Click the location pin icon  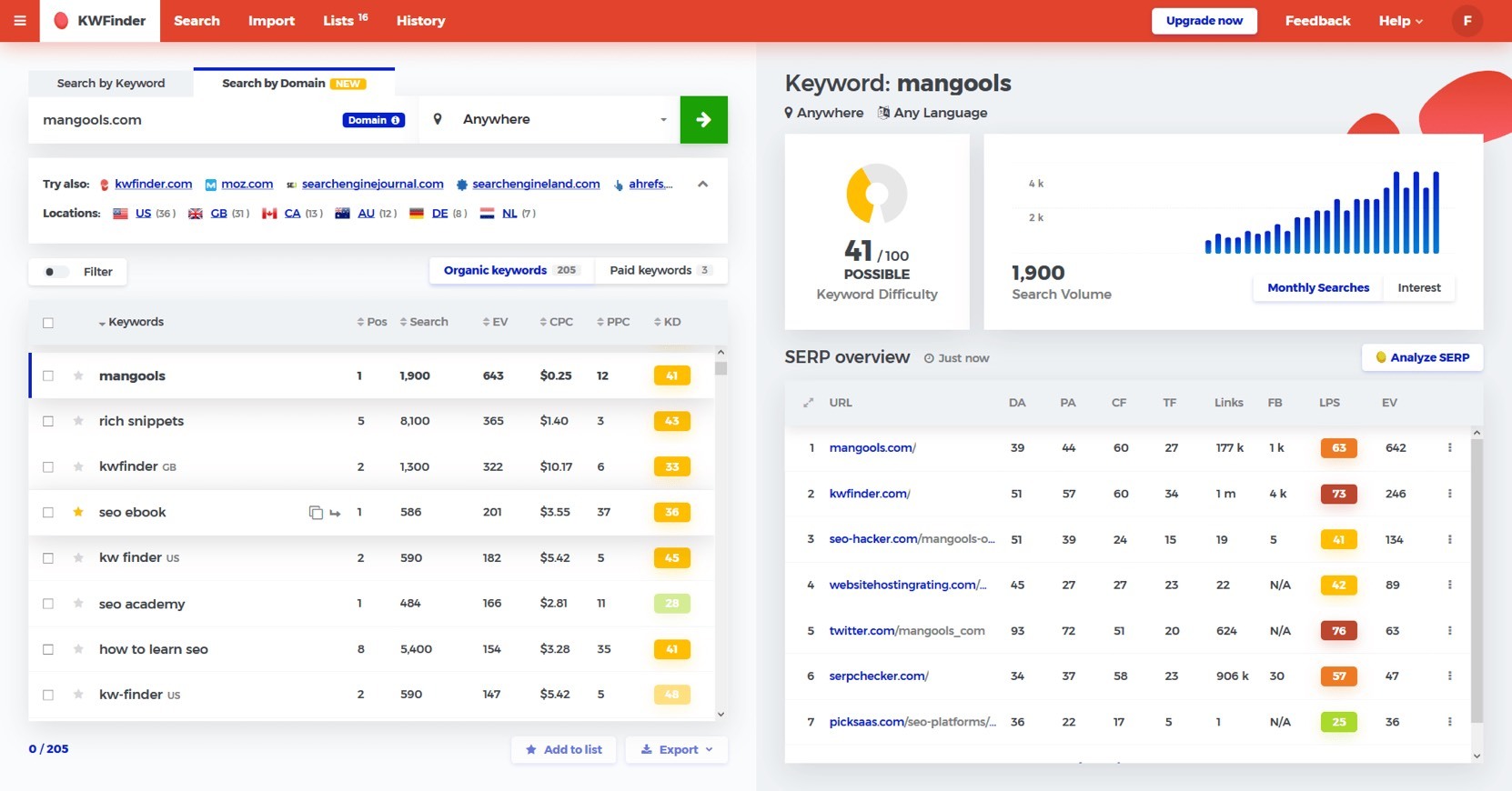438,119
